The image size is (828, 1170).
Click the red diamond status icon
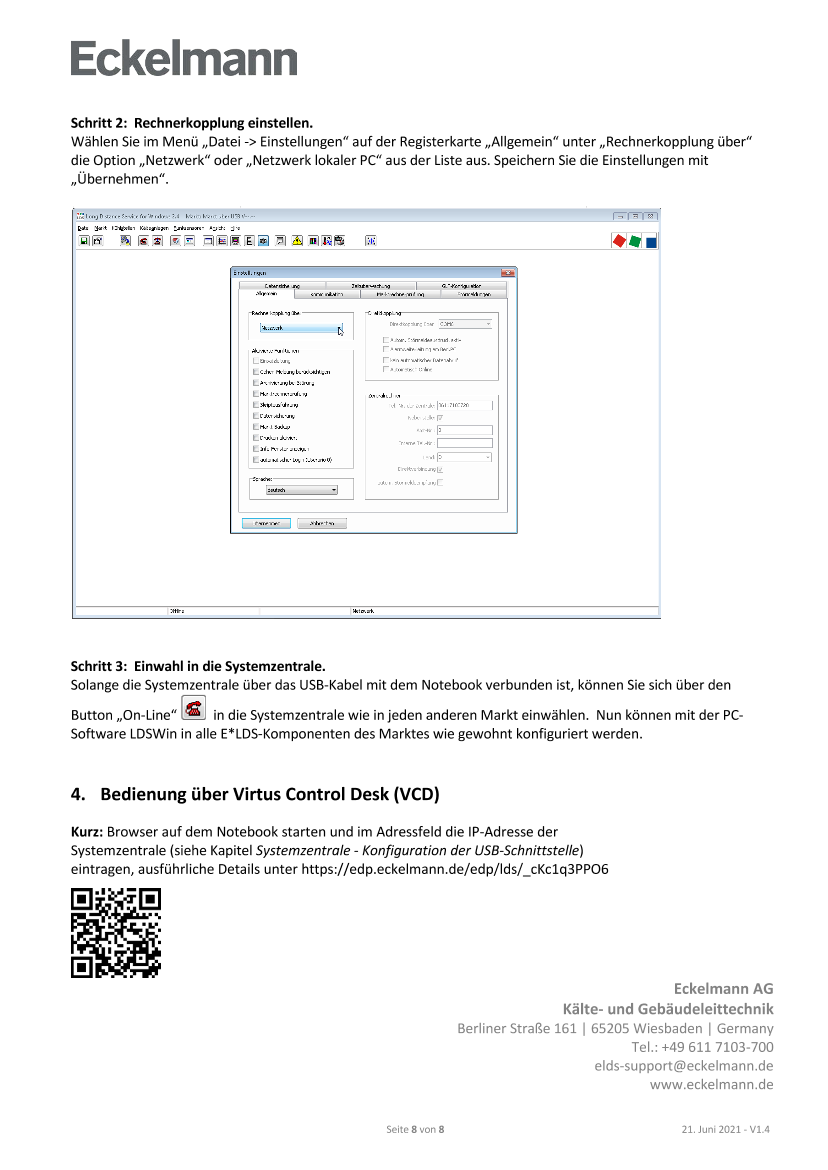(619, 241)
